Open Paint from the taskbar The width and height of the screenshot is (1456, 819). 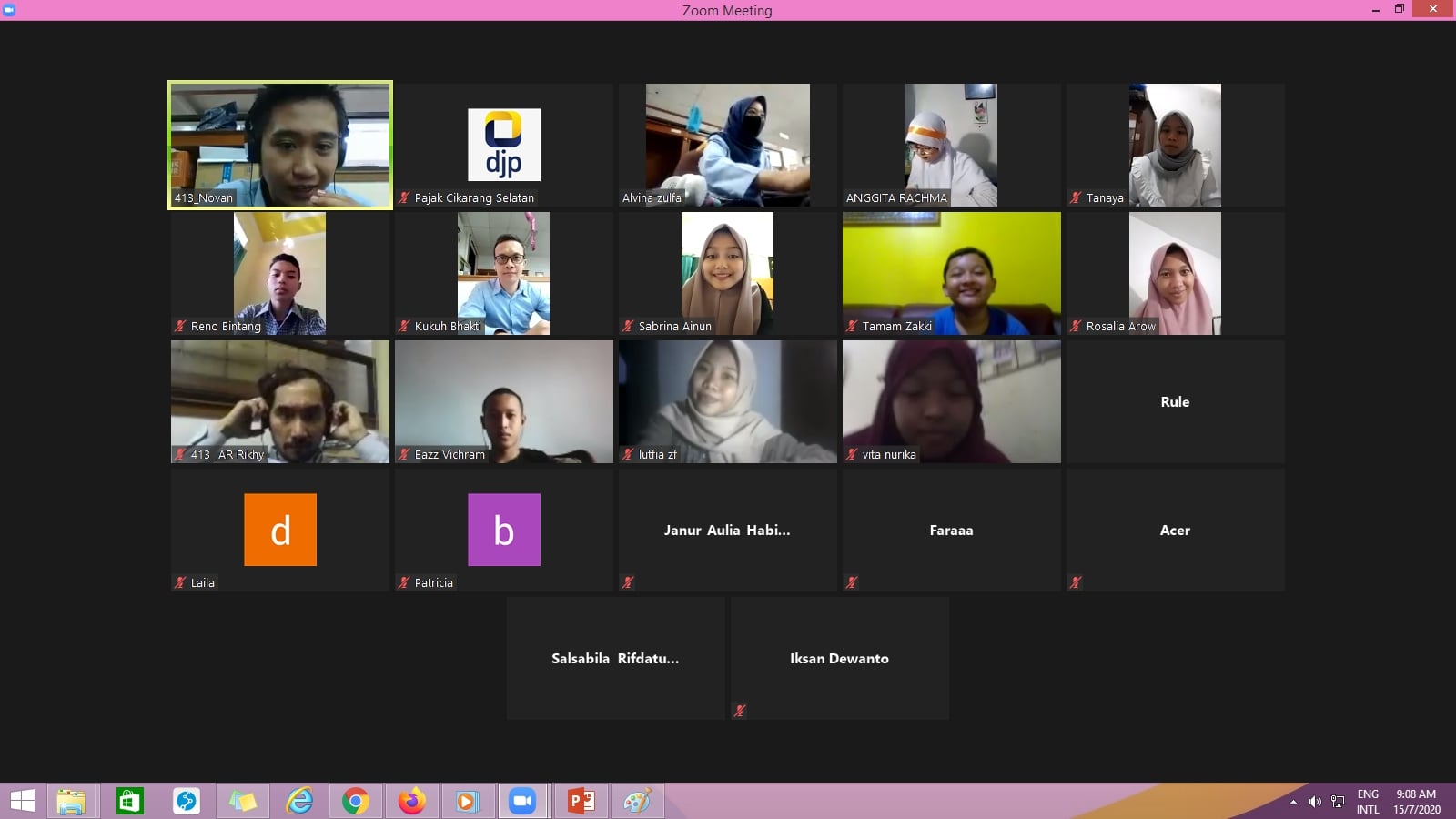(x=637, y=801)
